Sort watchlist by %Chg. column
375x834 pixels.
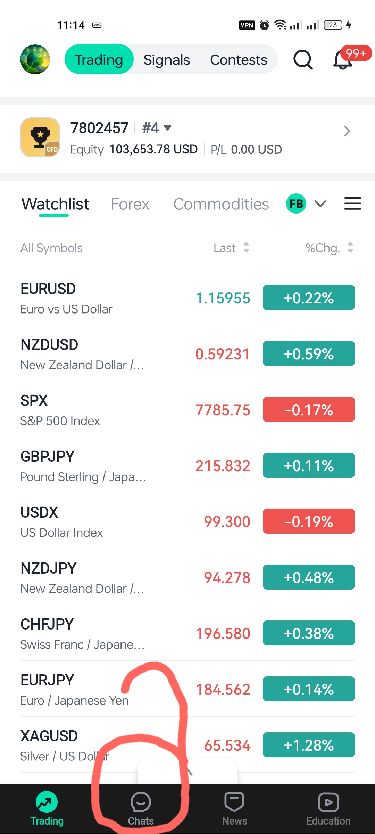pyautogui.click(x=329, y=248)
